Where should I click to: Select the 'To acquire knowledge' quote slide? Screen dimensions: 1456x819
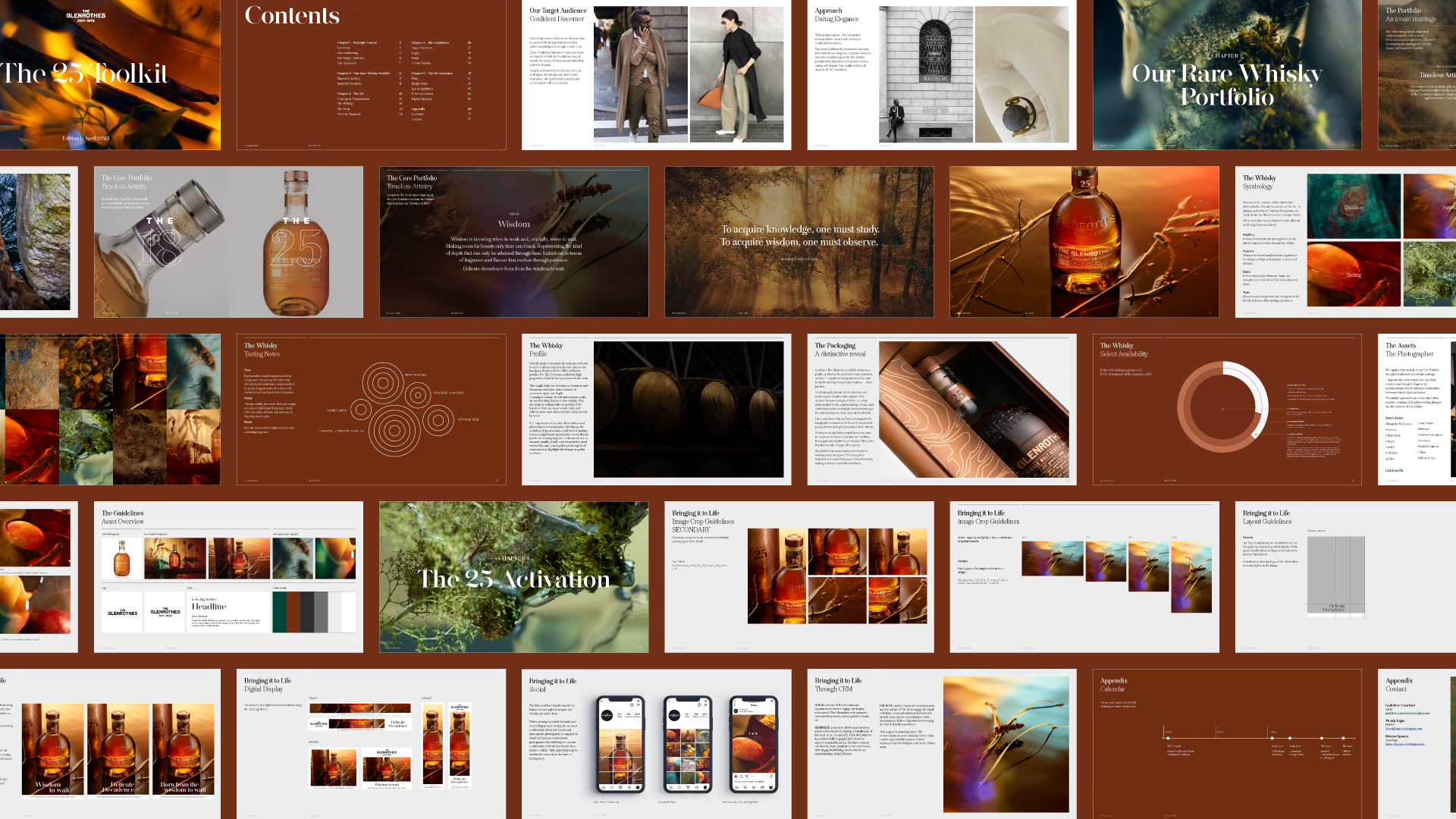pyautogui.click(x=799, y=242)
